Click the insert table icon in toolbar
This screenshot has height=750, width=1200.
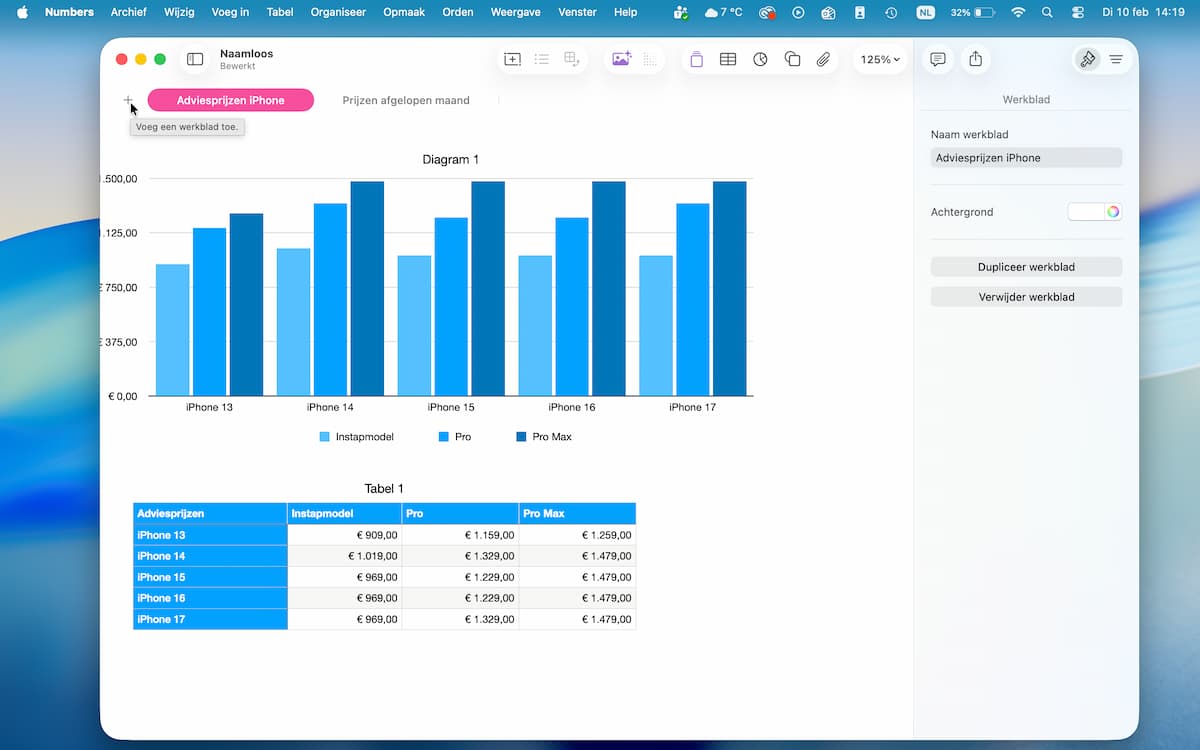point(728,60)
